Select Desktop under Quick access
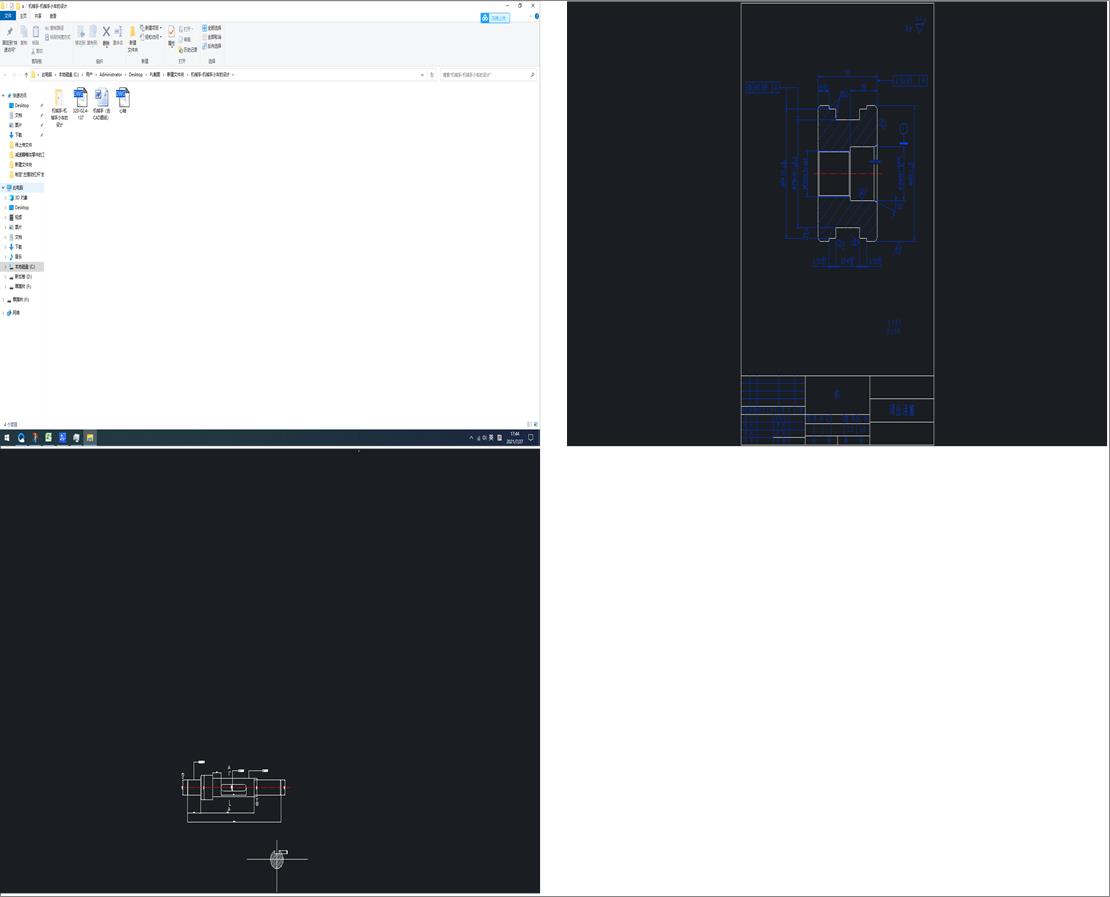The width and height of the screenshot is (1110, 897). [x=22, y=105]
